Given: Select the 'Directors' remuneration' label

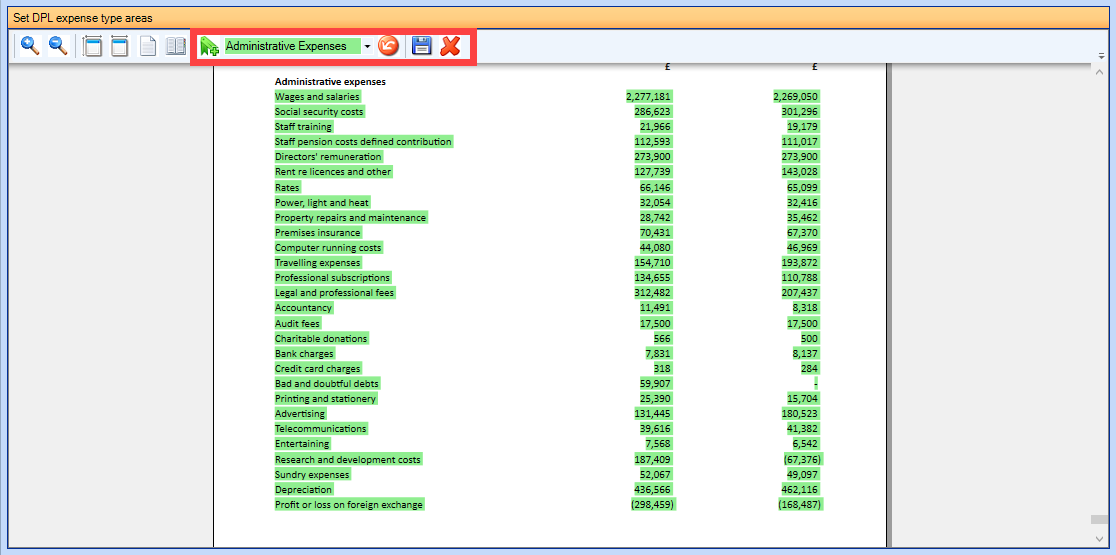Looking at the screenshot, I should 328,157.
